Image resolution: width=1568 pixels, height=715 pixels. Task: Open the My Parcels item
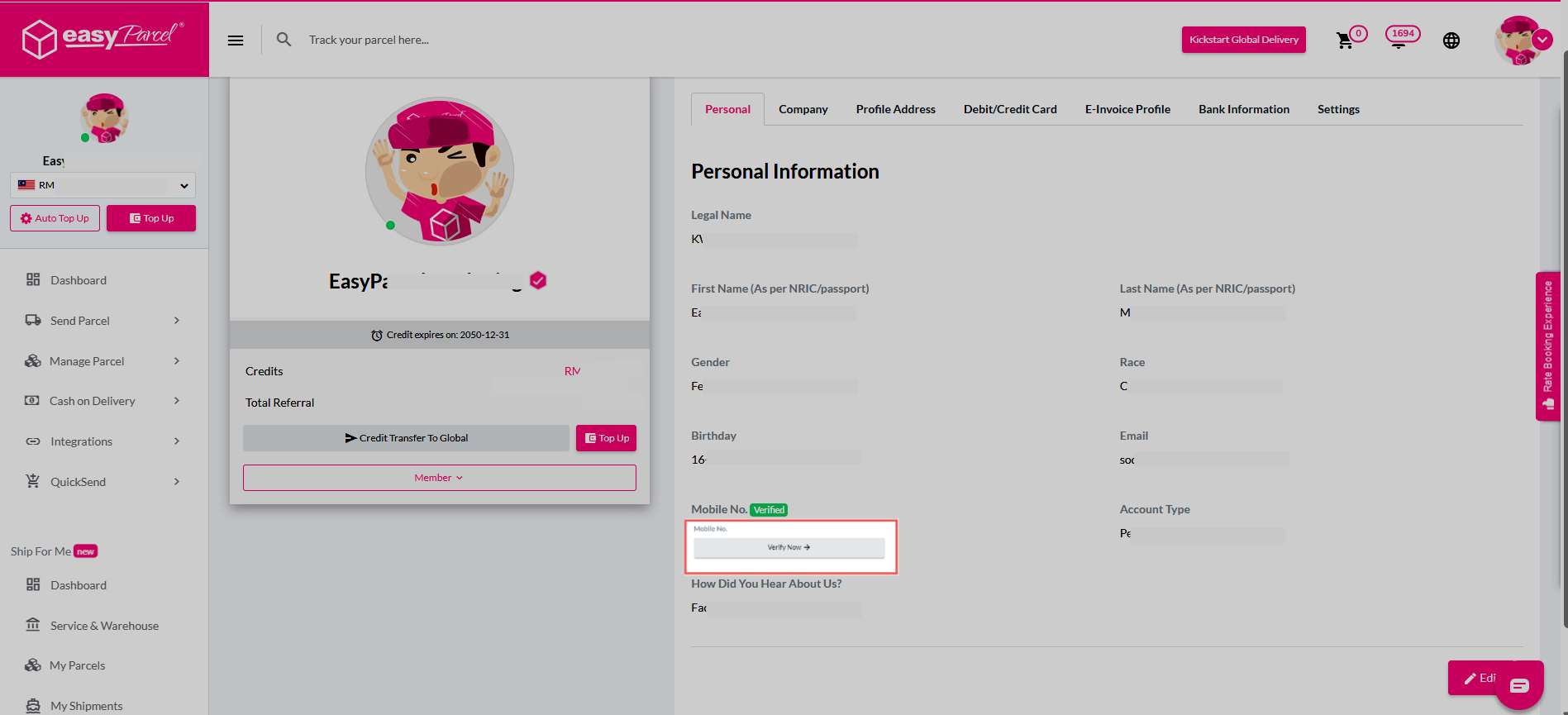[x=77, y=665]
